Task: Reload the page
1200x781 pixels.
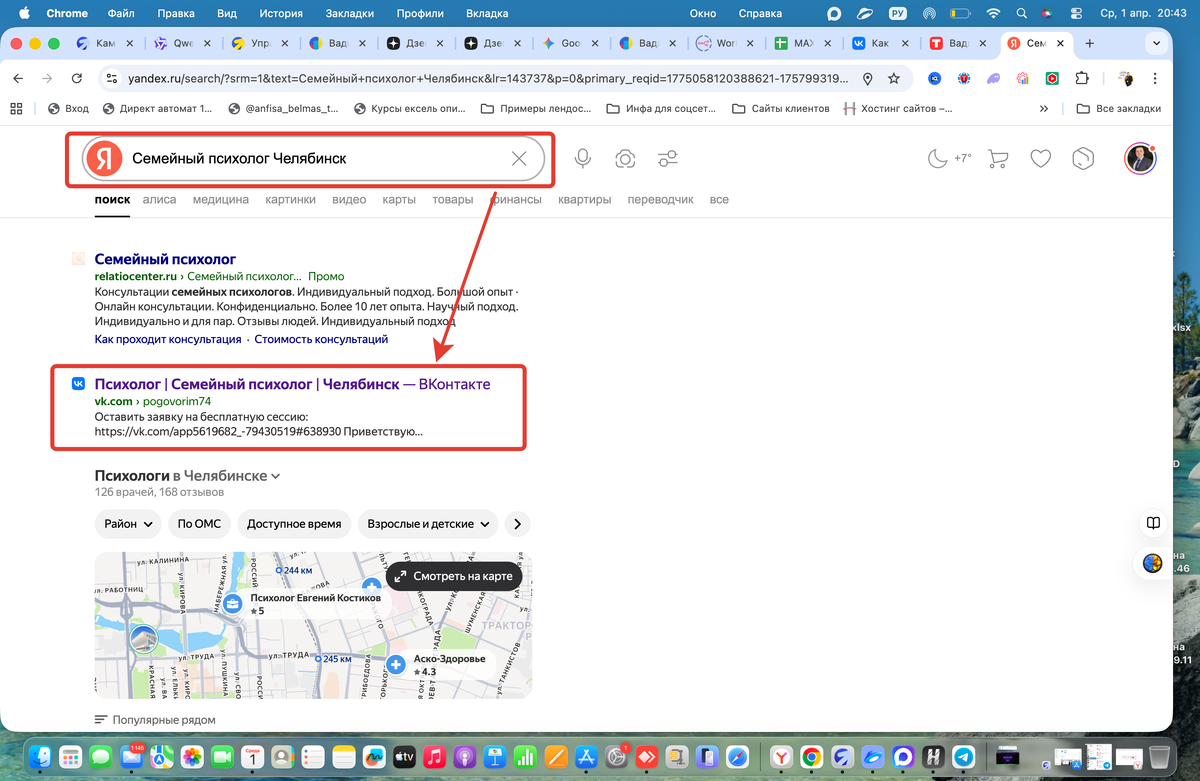Action: coord(76,79)
